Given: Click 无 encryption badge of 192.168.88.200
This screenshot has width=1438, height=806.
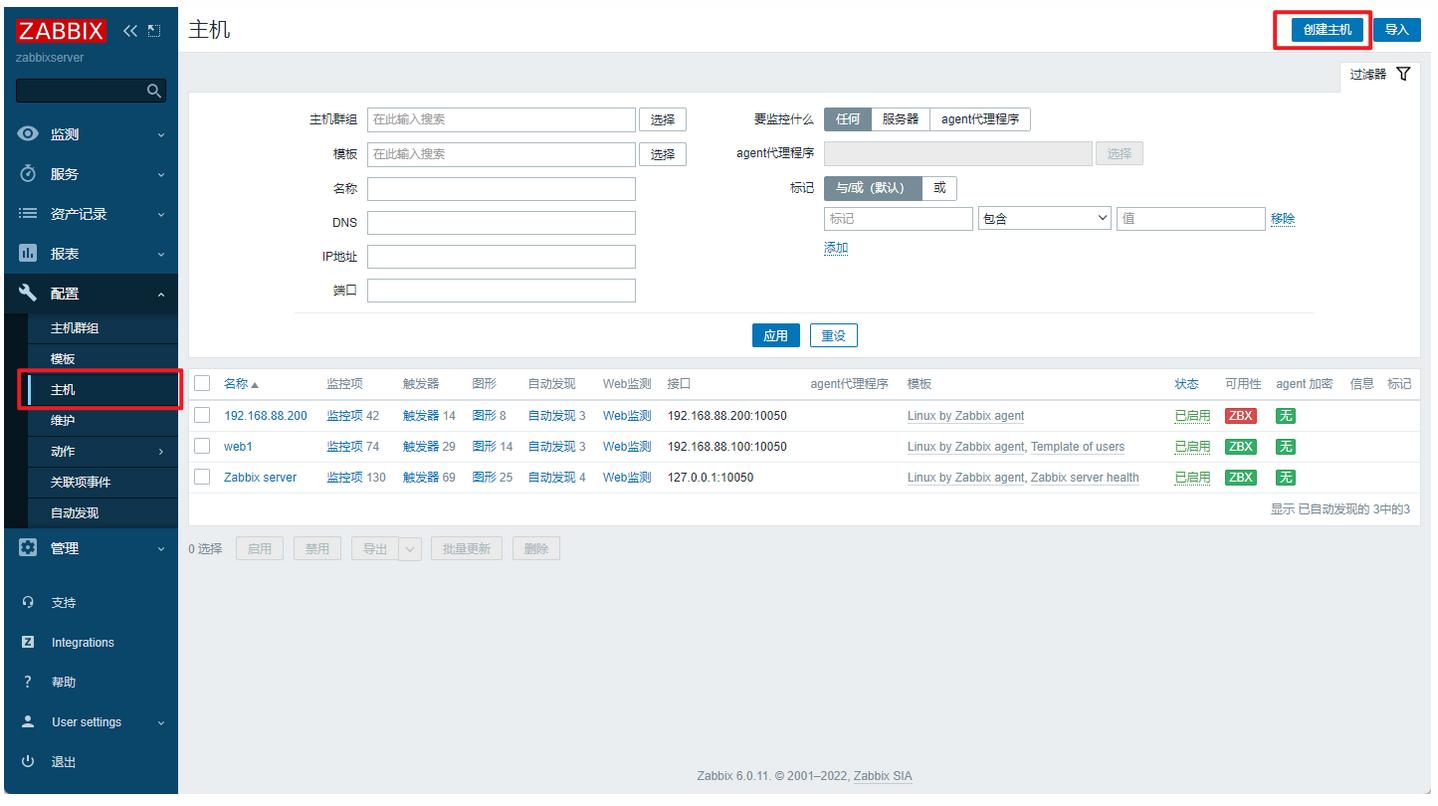Looking at the screenshot, I should 1286,416.
